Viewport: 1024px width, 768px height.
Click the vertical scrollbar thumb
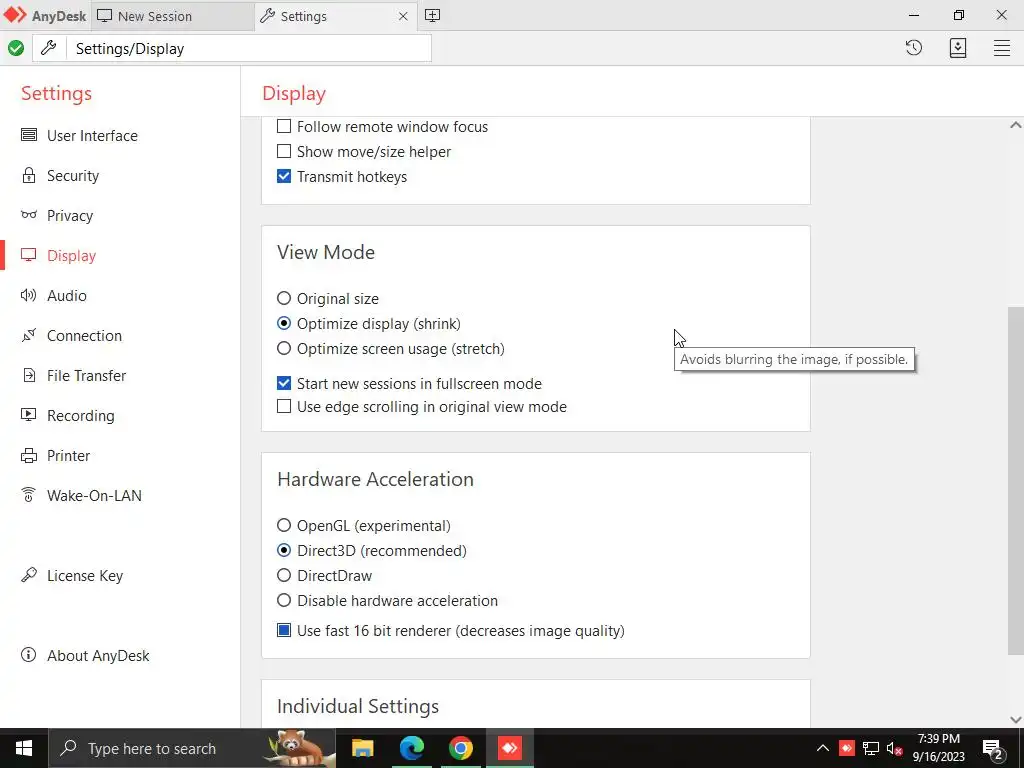1016,480
